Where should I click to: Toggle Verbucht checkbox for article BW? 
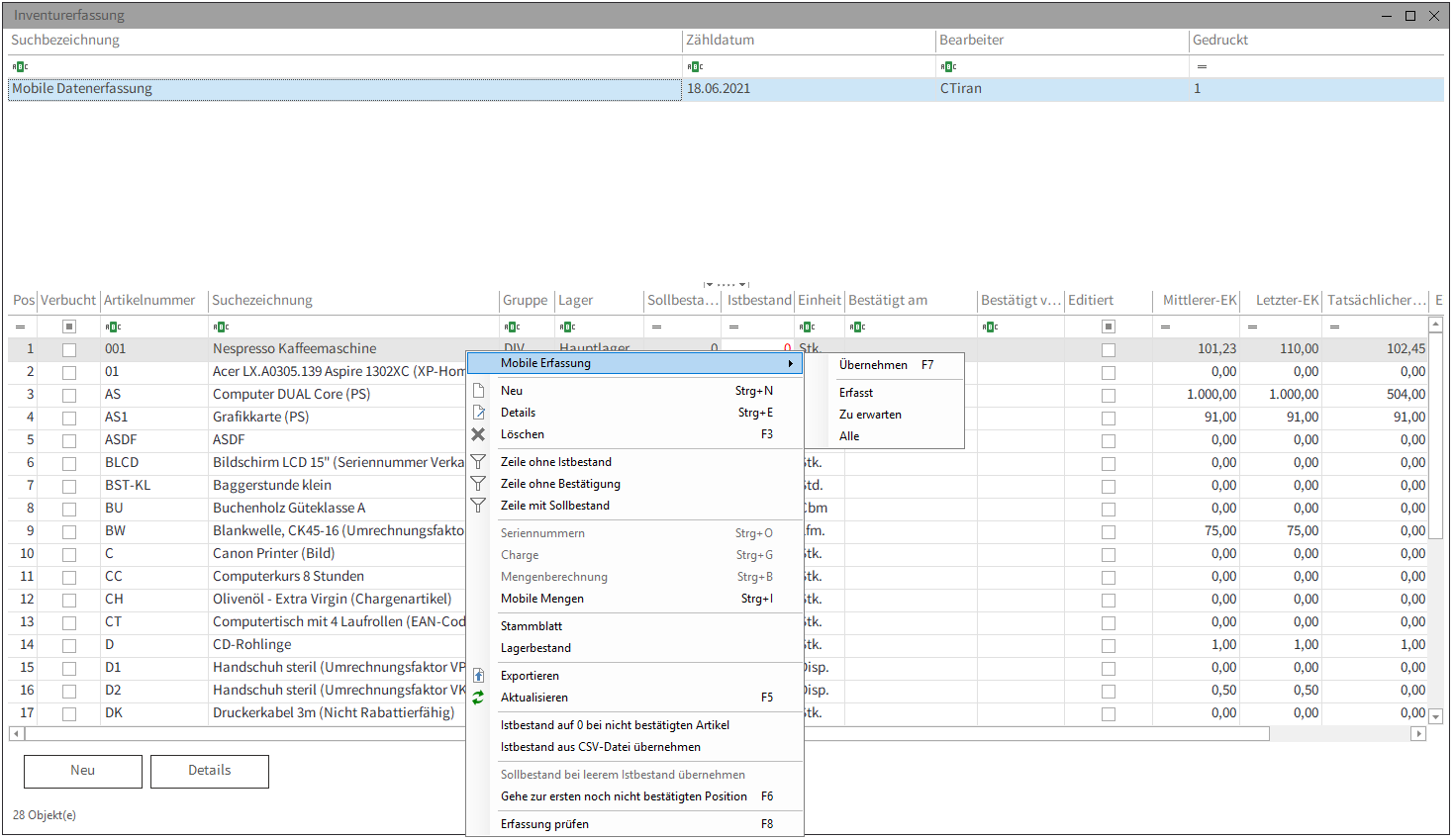pos(69,532)
